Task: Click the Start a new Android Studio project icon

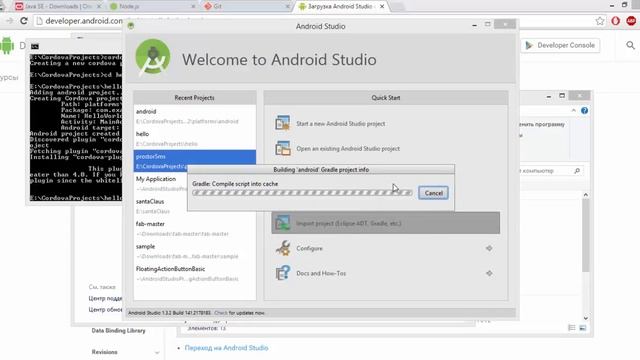Action: [282, 123]
